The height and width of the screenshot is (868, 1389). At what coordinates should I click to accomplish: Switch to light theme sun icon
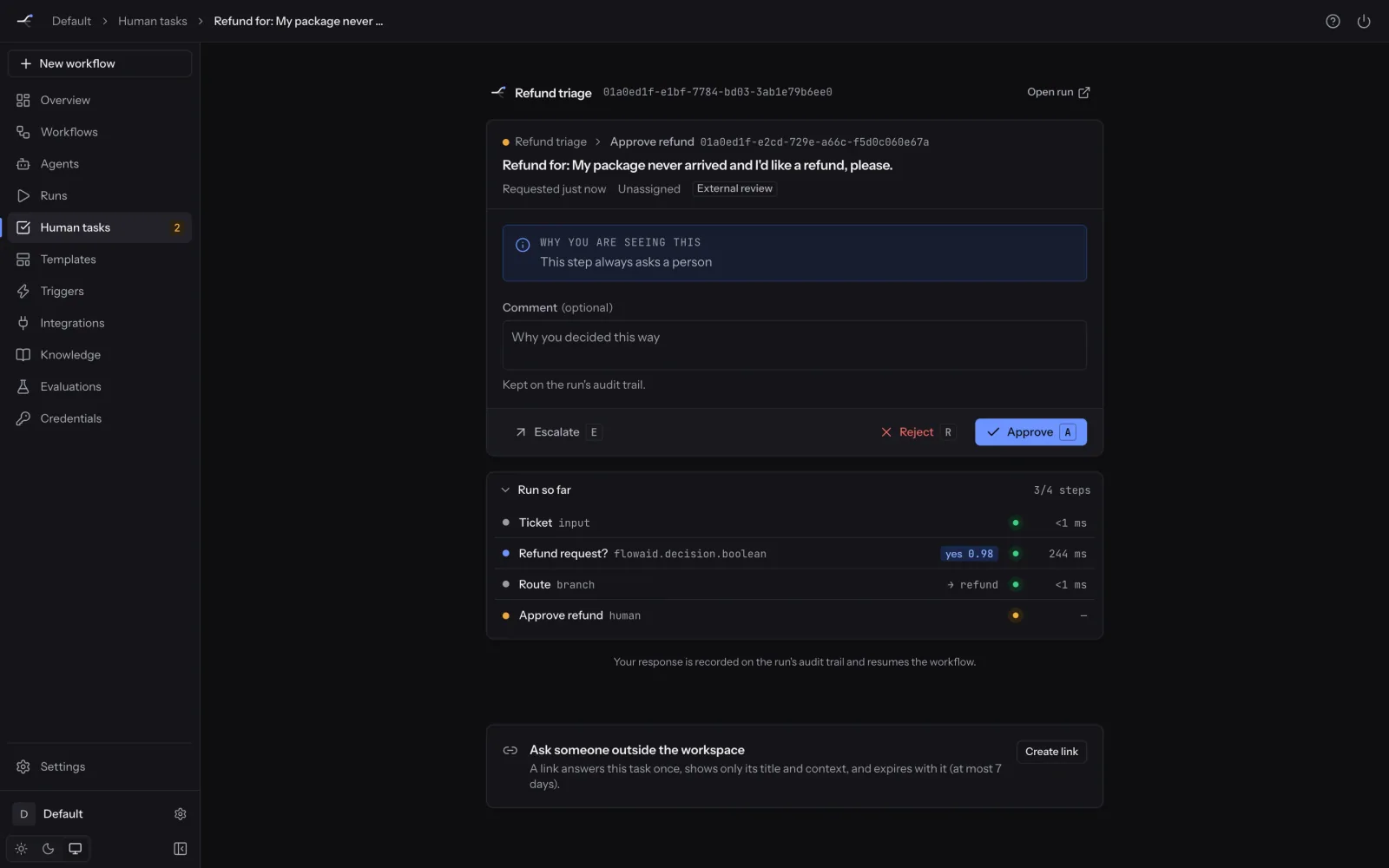[22, 849]
